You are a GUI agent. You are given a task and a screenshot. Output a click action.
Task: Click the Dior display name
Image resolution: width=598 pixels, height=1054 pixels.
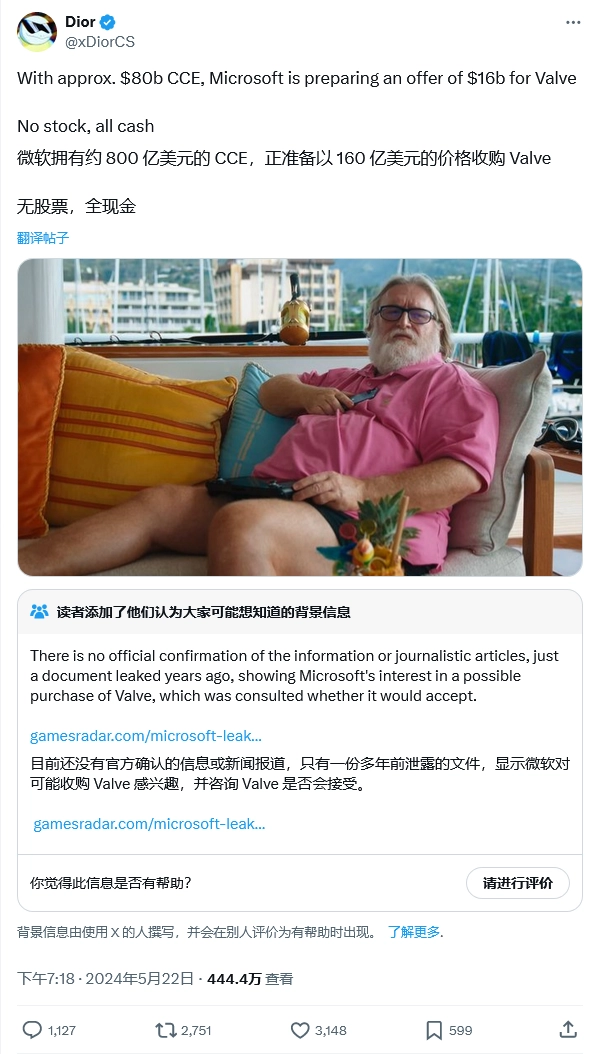coord(81,22)
